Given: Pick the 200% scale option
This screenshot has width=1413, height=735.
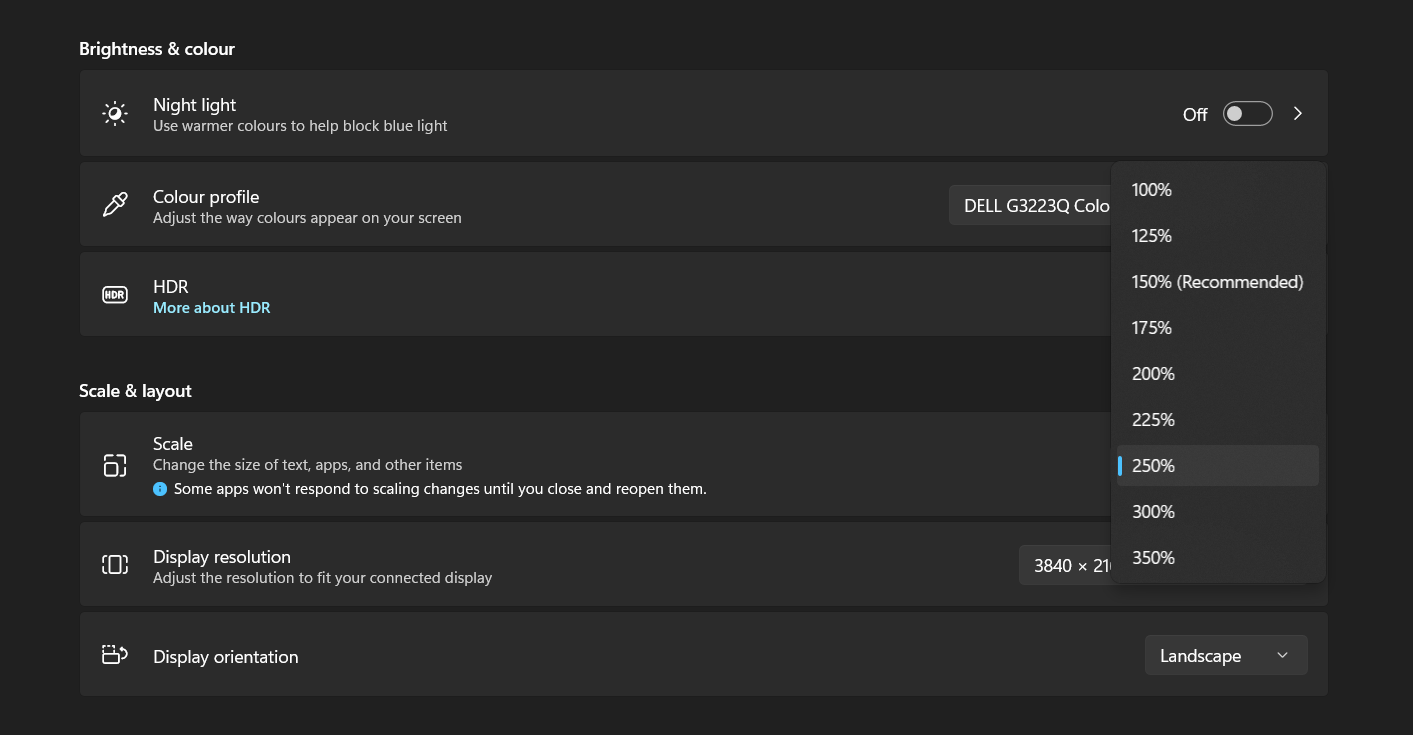Looking at the screenshot, I should click(x=1153, y=374).
